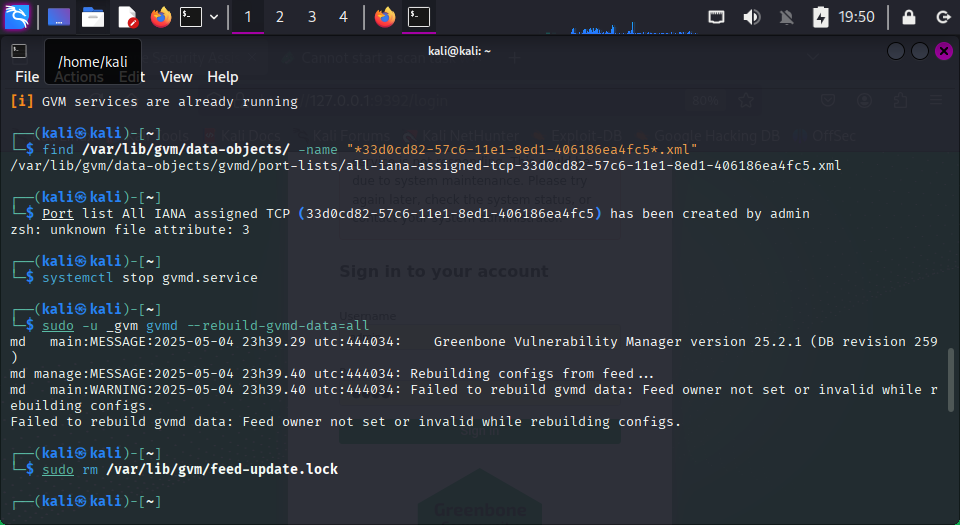This screenshot has height=525, width=960.
Task: Expand the terminal launcher dropdown arrow
Action: pyautogui.click(x=214, y=17)
